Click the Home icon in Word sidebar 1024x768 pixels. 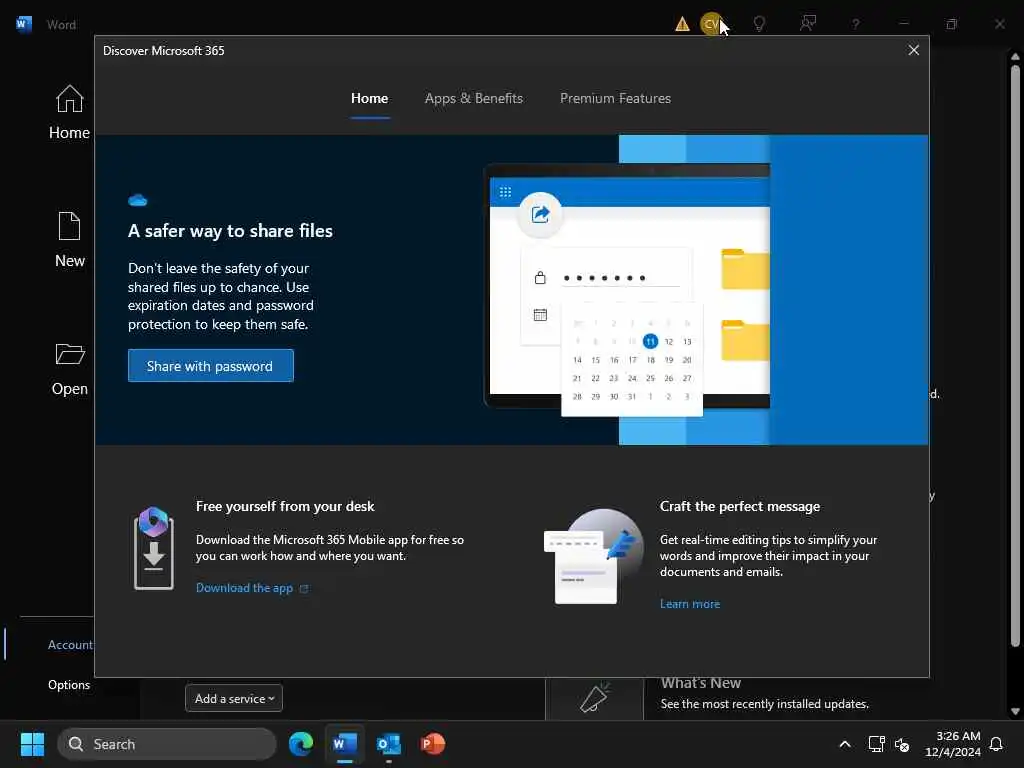click(x=69, y=100)
